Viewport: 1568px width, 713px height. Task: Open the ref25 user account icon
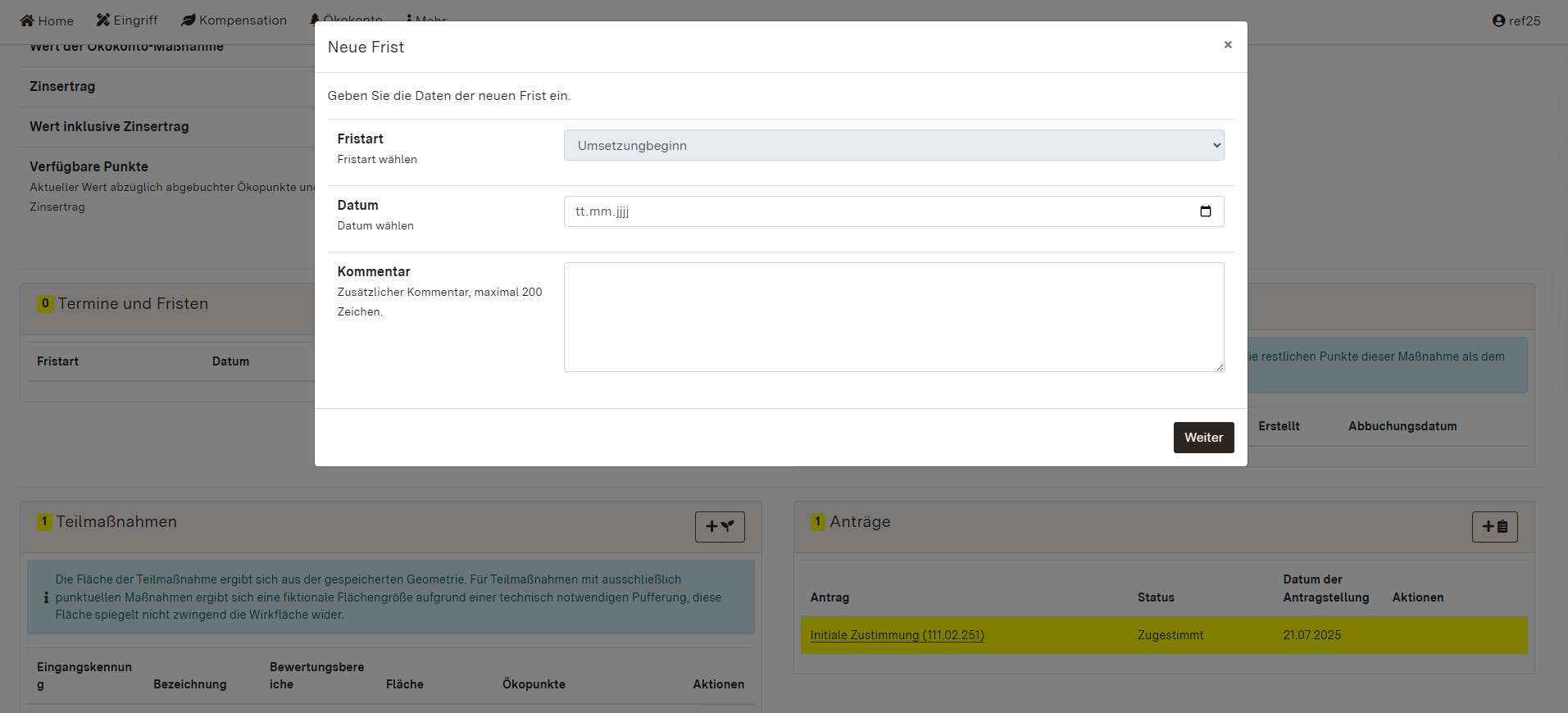1498,21
